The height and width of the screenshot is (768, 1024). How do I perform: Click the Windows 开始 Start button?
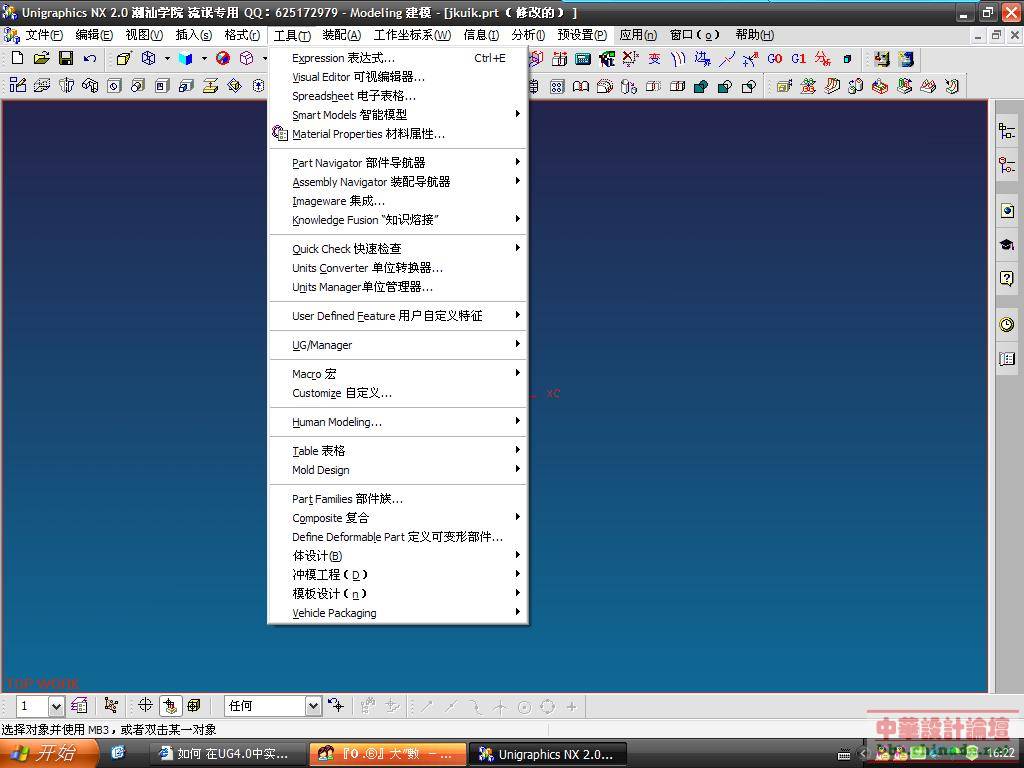point(48,754)
